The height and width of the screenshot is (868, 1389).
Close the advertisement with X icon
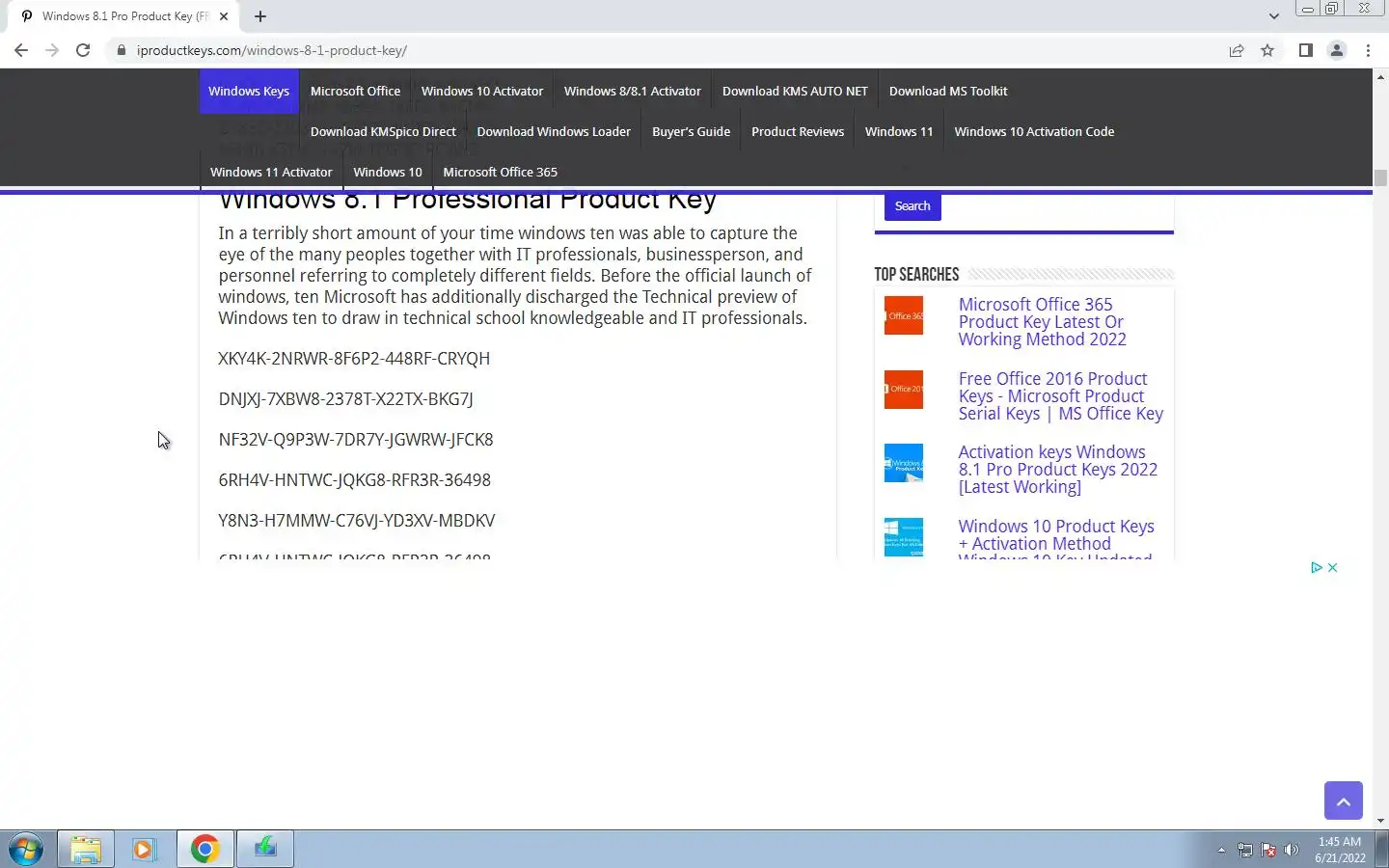[1332, 568]
